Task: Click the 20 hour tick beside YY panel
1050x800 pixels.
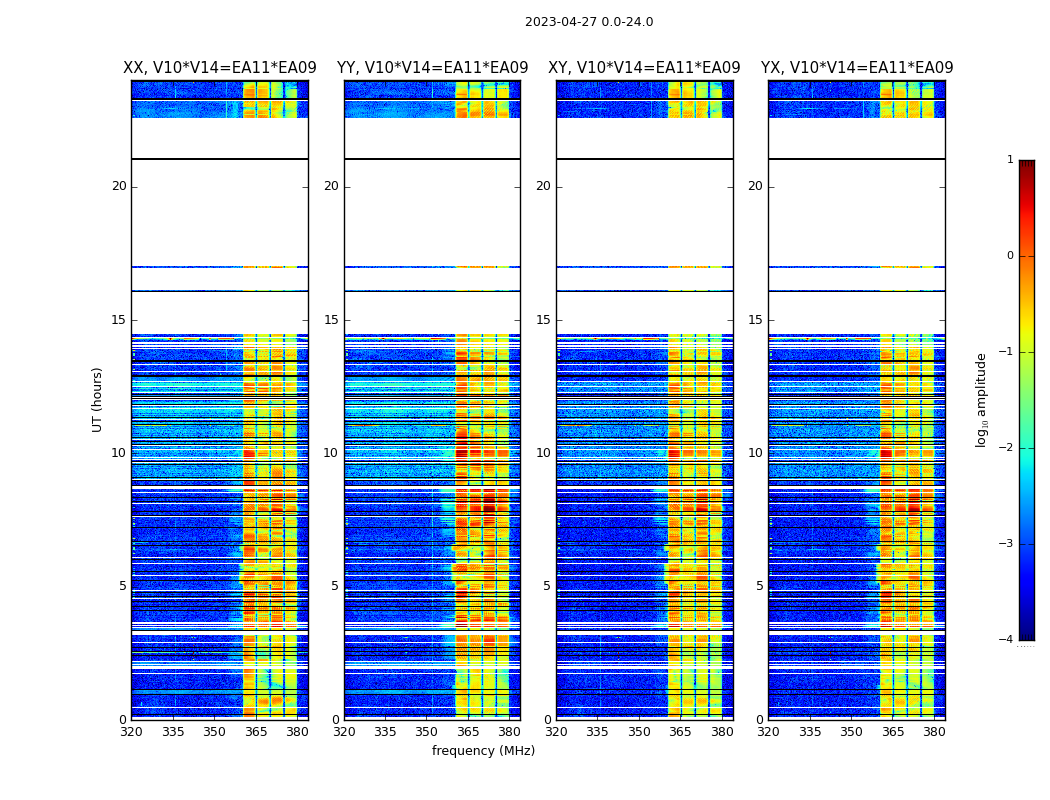Action: (x=331, y=186)
